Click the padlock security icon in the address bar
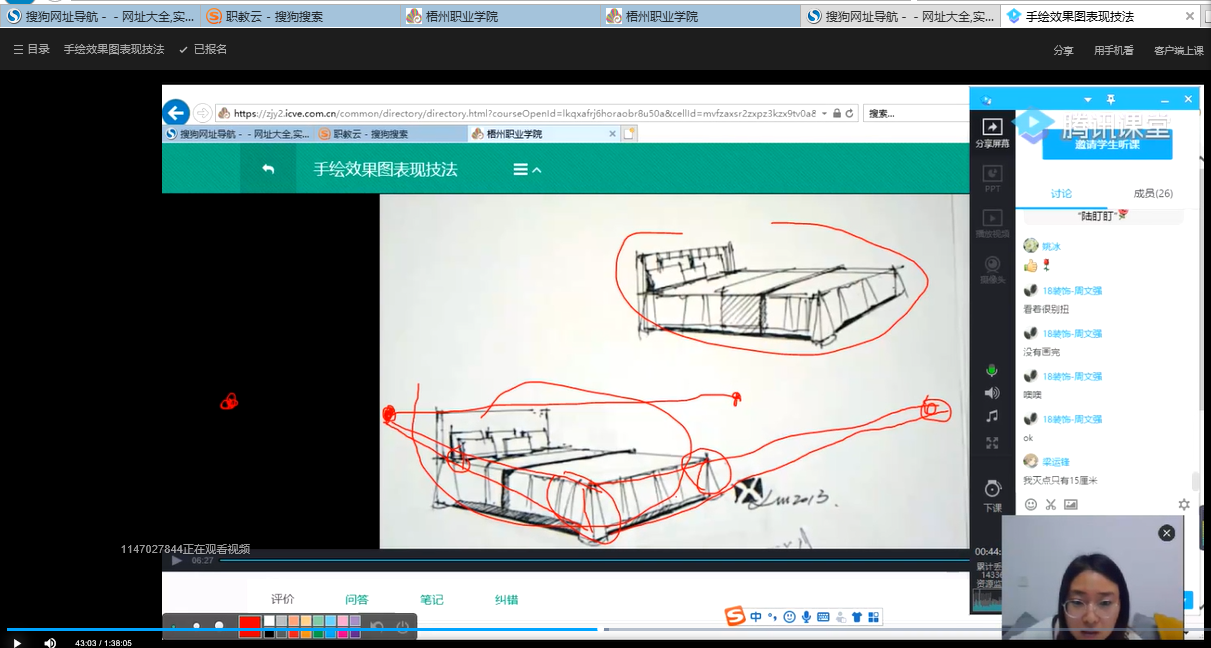This screenshot has height=648, width=1211. [837, 114]
